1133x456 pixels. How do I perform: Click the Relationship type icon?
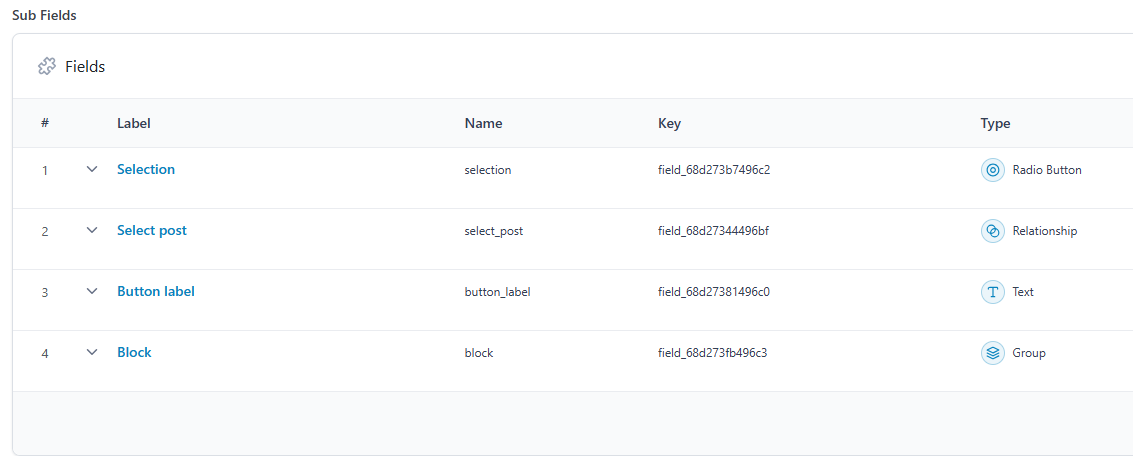pos(992,231)
